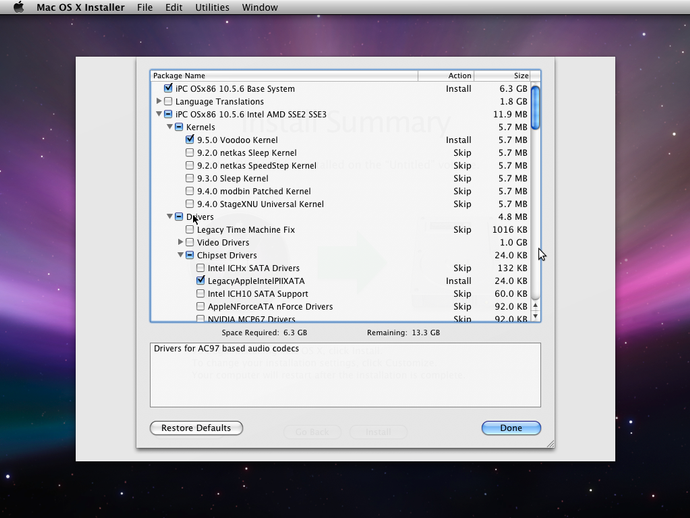Viewport: 690px width, 518px height.
Task: Select the LegacyAppleIntelPIIXATA row text
Action: (256, 281)
